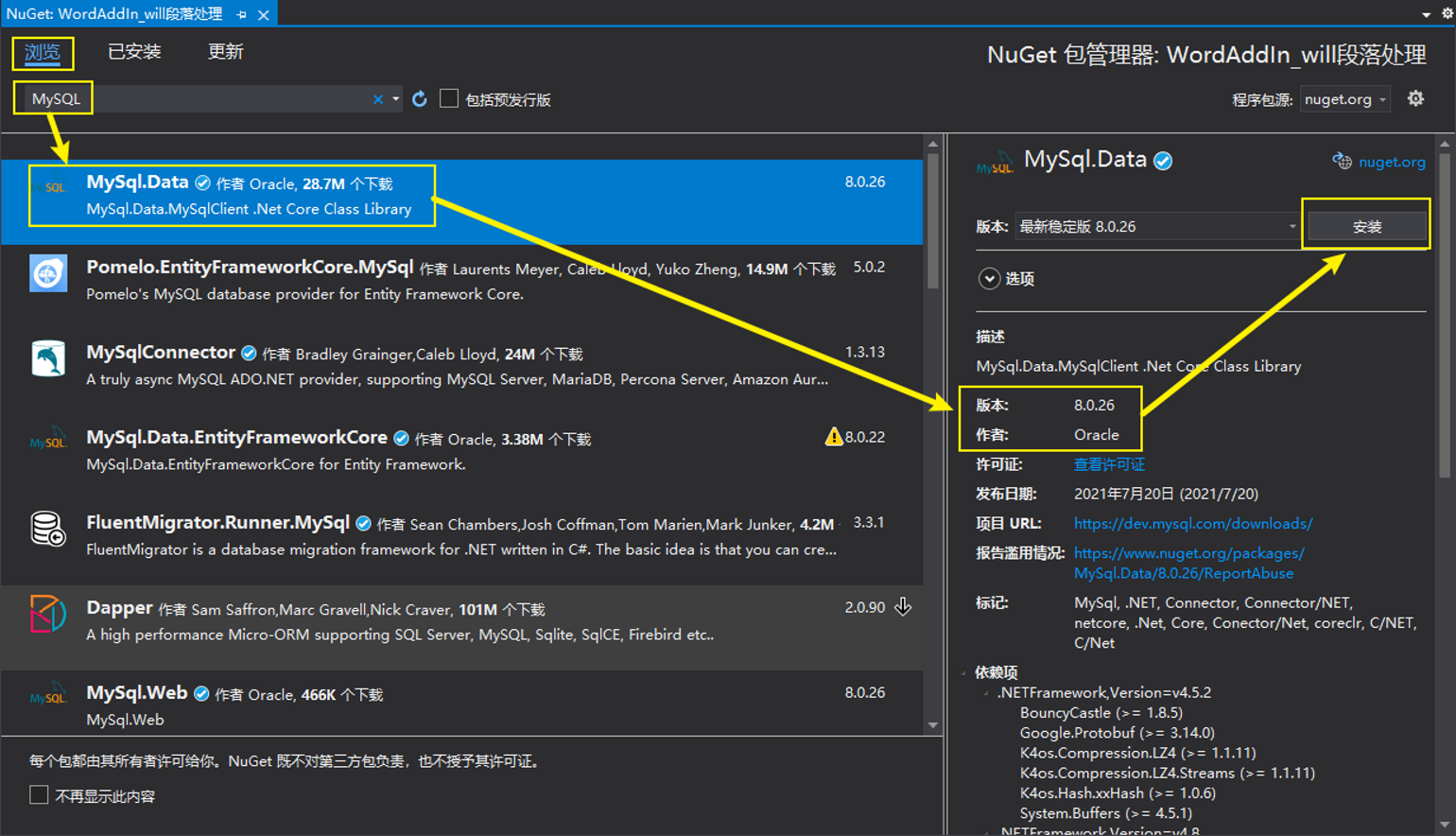Click the warning triangle on MySql.Data.EntityFrameworkCore
The height and width of the screenshot is (836, 1456).
[833, 436]
